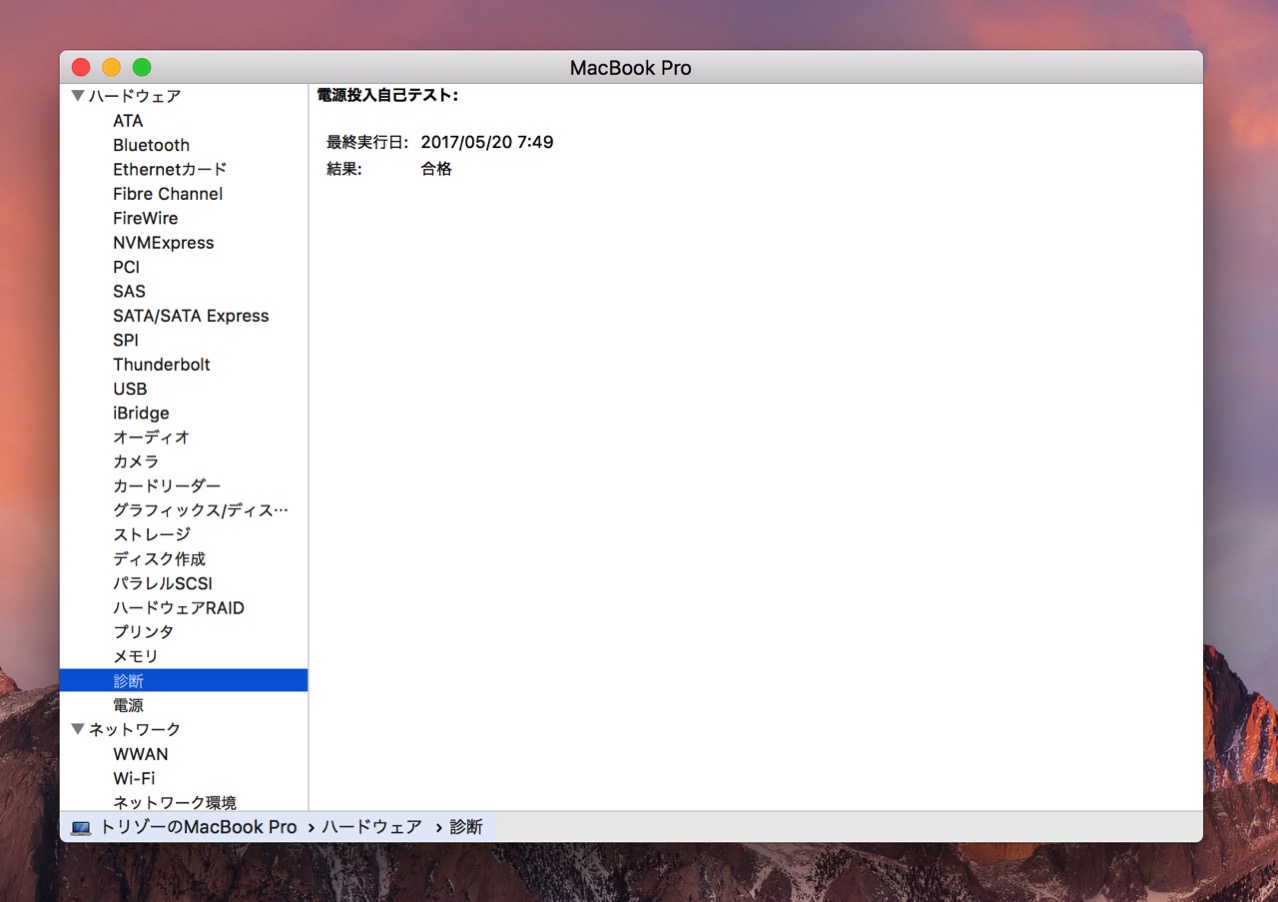Click the laptop icon in path bar
Viewport: 1278px width, 902px height.
[81, 828]
